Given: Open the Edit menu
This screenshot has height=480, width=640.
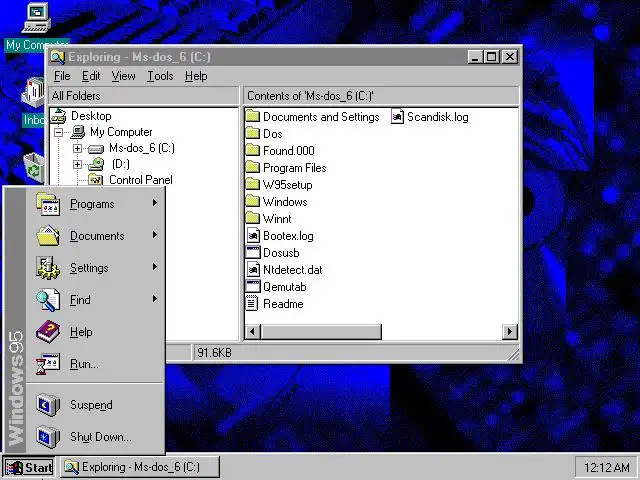Looking at the screenshot, I should click(x=91, y=76).
